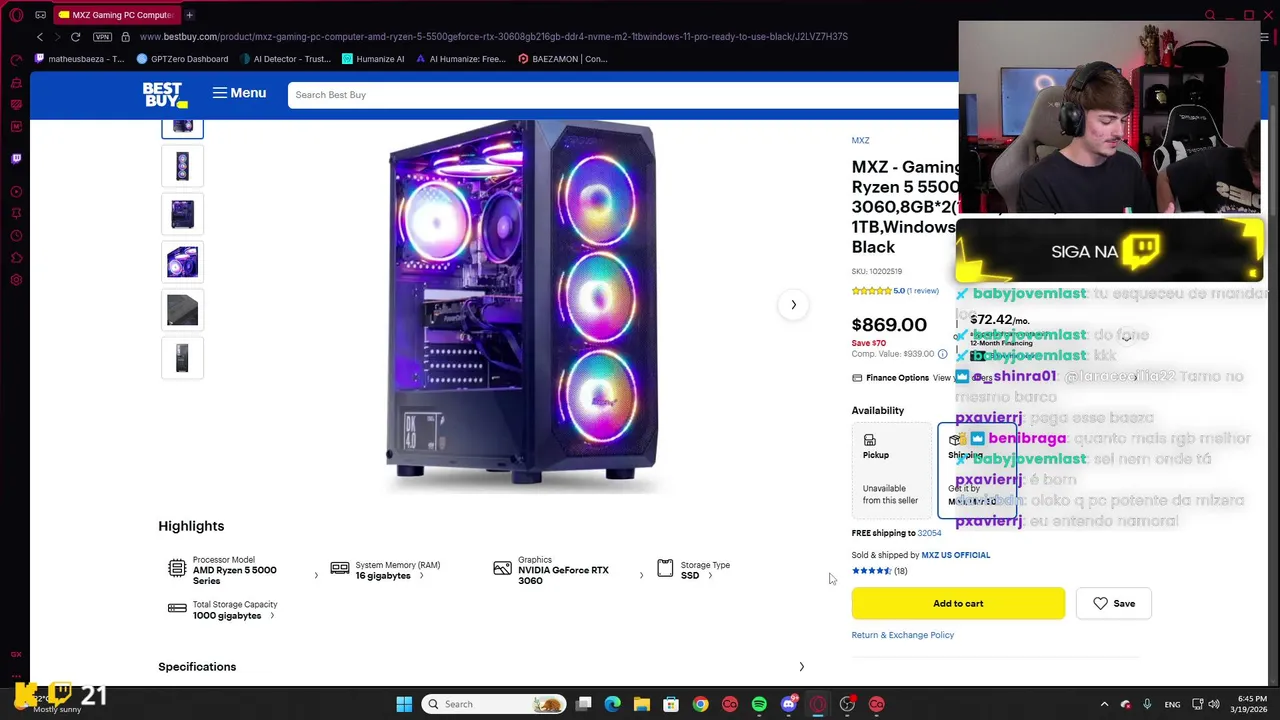Open the GPTZero Dashboard bookmark

[x=182, y=59]
